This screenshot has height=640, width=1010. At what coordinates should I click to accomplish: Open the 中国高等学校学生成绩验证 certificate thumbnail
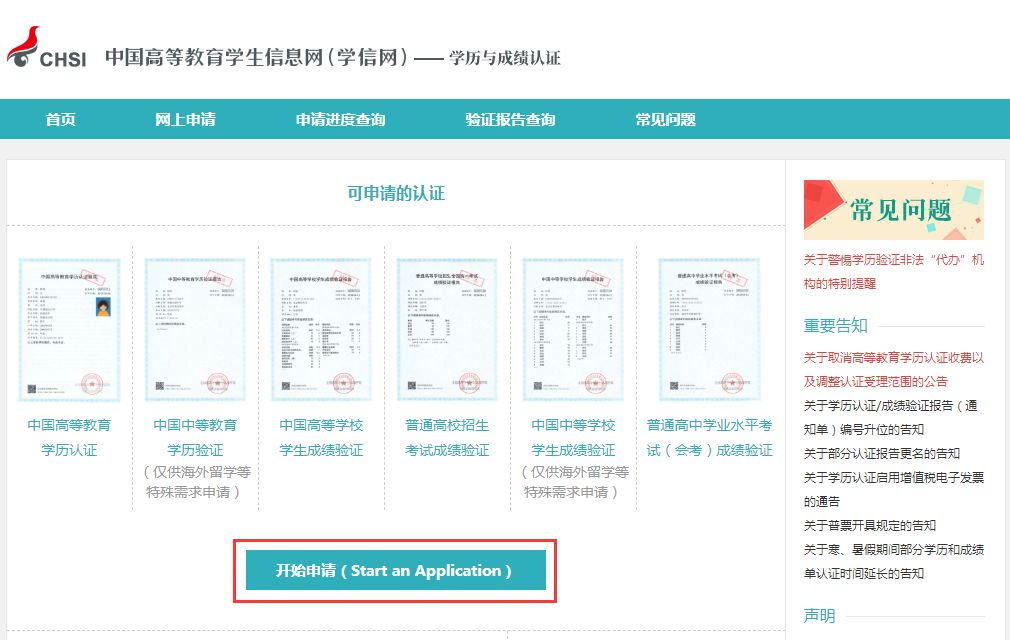(321, 327)
